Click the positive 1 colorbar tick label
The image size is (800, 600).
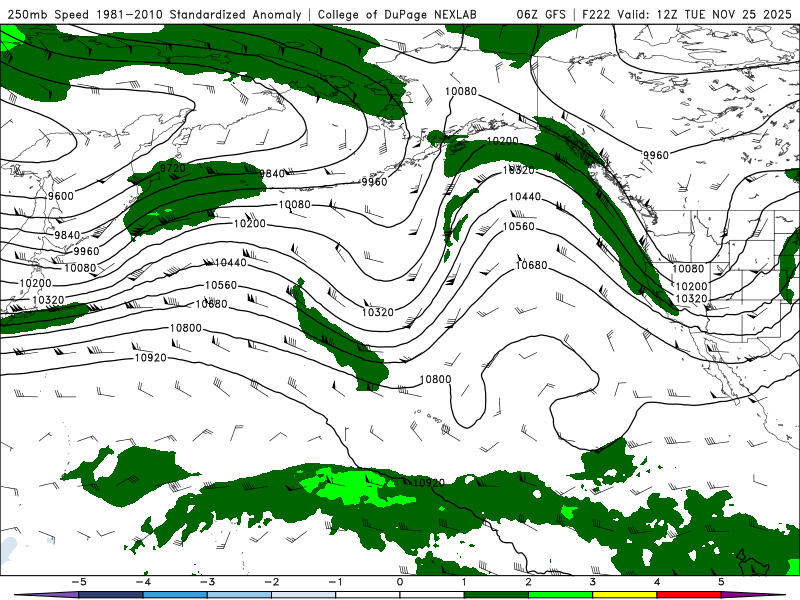(x=464, y=582)
